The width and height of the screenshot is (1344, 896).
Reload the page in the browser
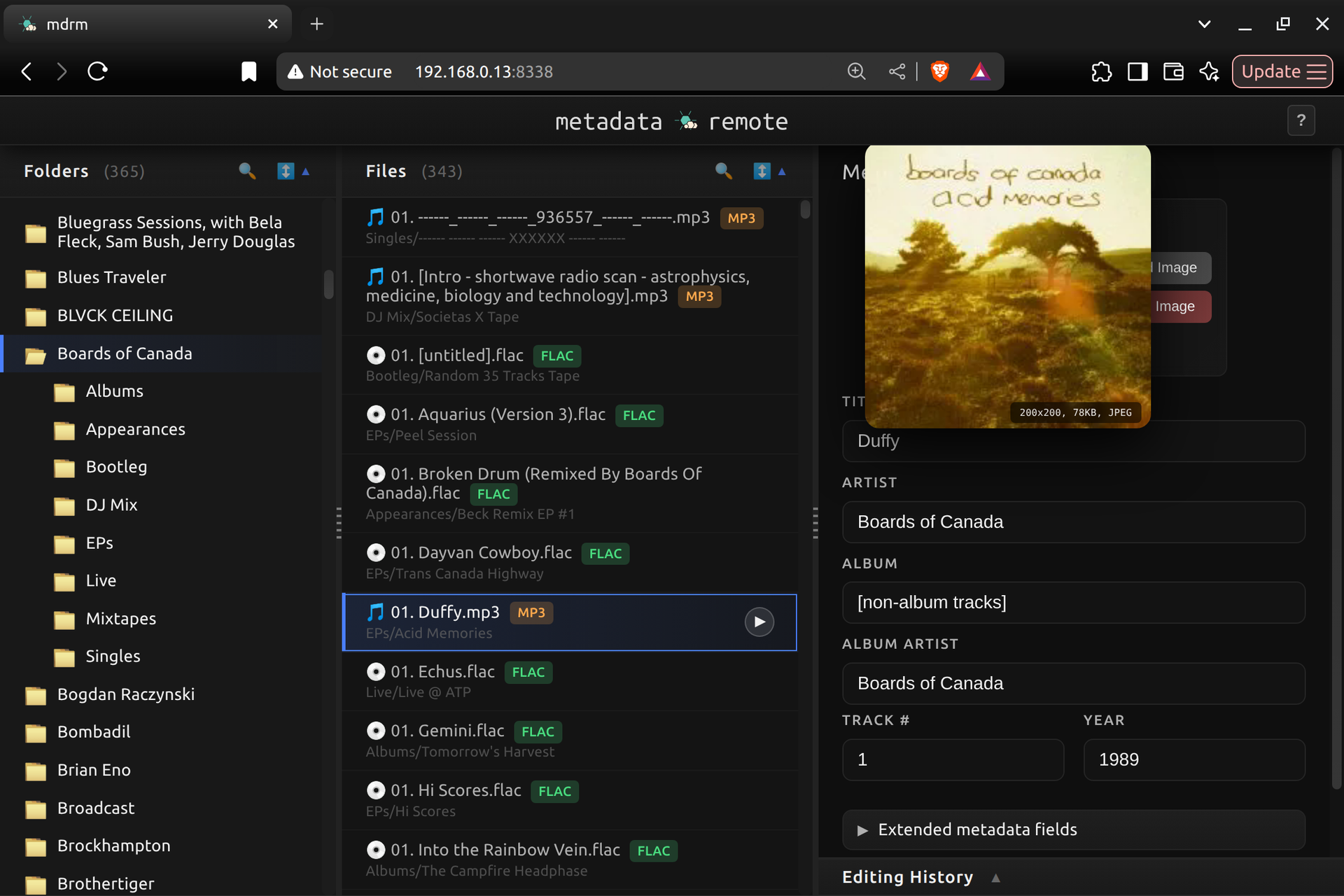[97, 71]
